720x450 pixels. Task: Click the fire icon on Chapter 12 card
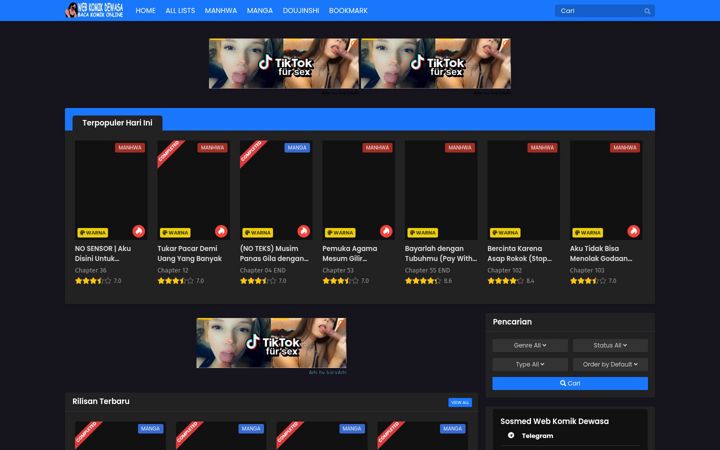(221, 231)
